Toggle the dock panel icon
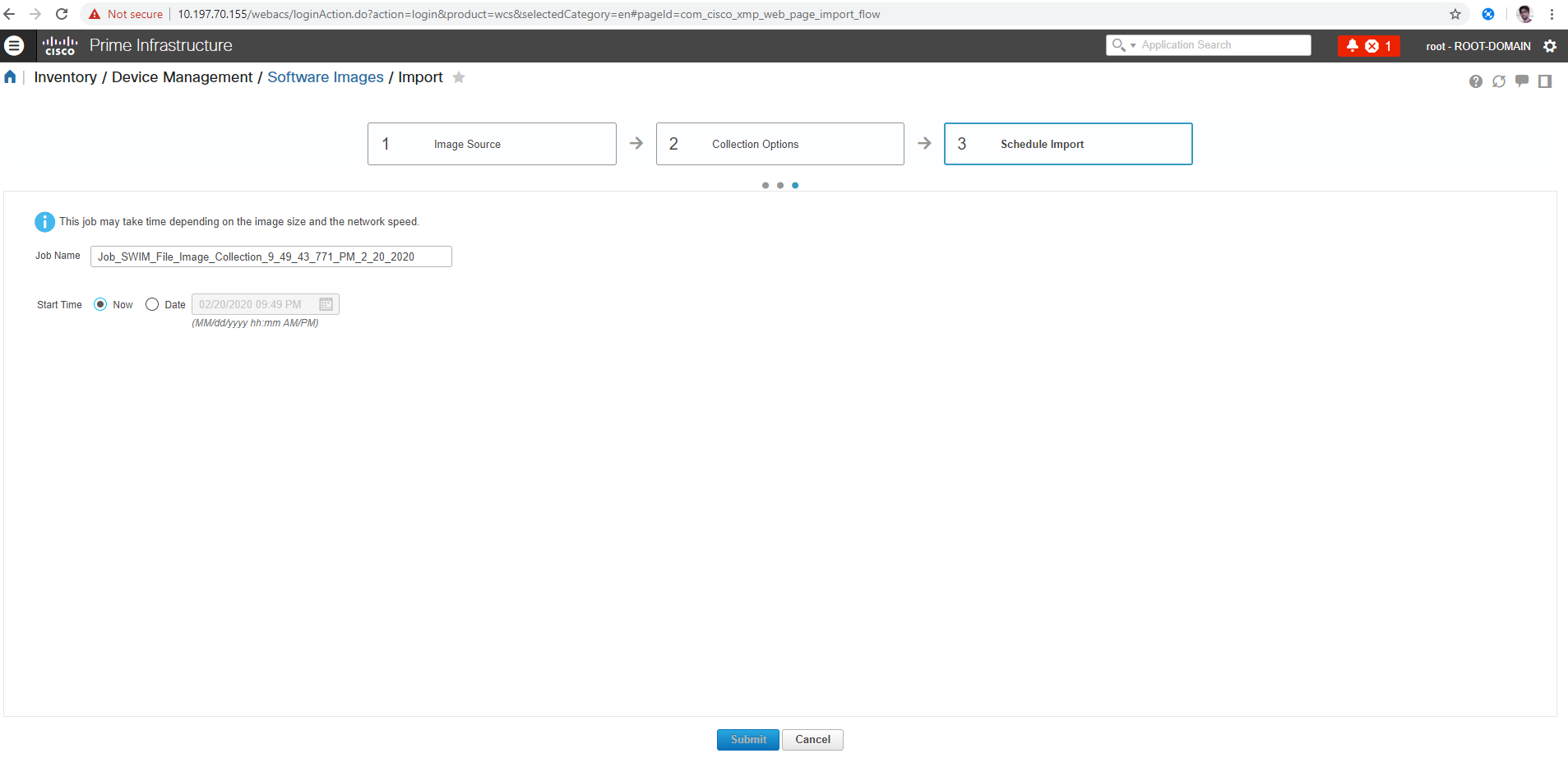 click(1545, 81)
